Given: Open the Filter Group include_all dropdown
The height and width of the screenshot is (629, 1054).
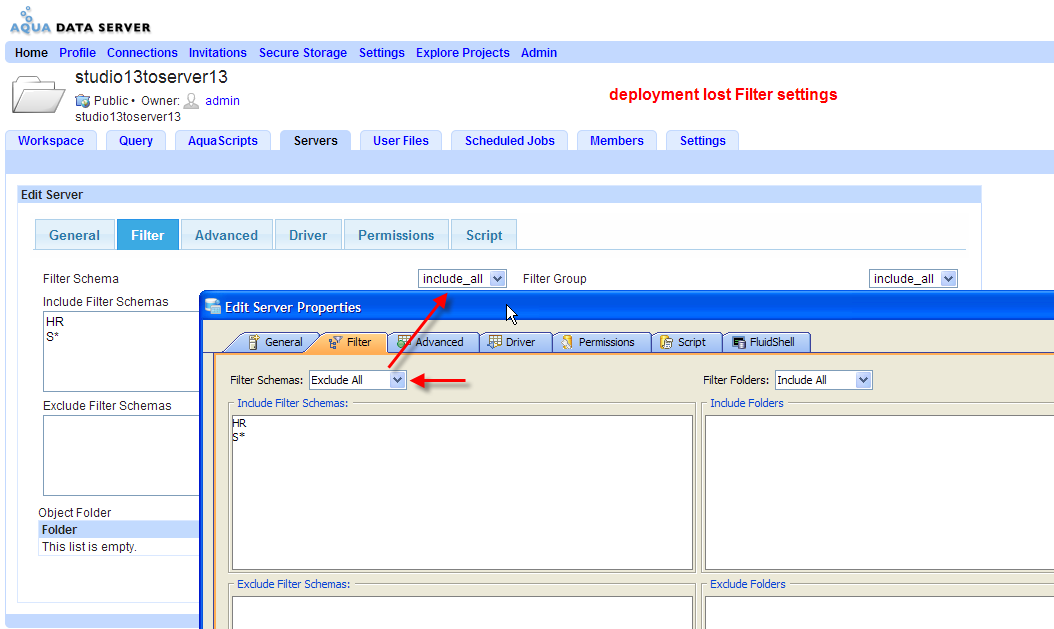Looking at the screenshot, I should pyautogui.click(x=912, y=278).
